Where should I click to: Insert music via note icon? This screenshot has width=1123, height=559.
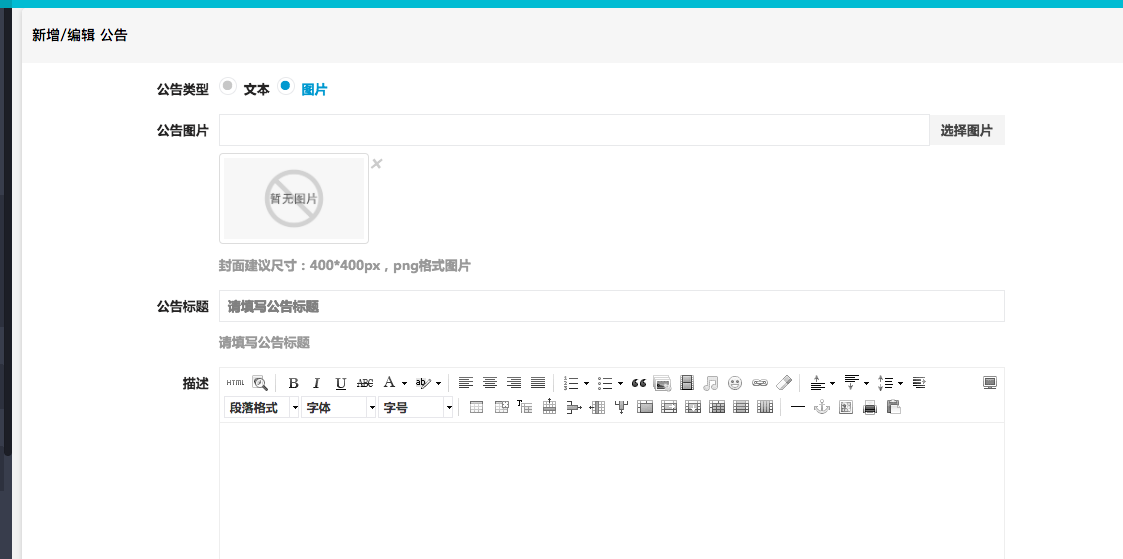tap(710, 383)
